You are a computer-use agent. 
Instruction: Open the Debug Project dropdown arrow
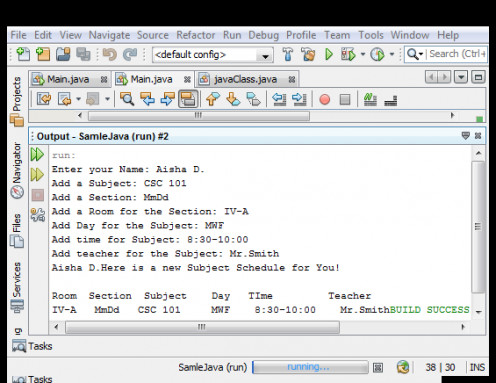point(363,54)
